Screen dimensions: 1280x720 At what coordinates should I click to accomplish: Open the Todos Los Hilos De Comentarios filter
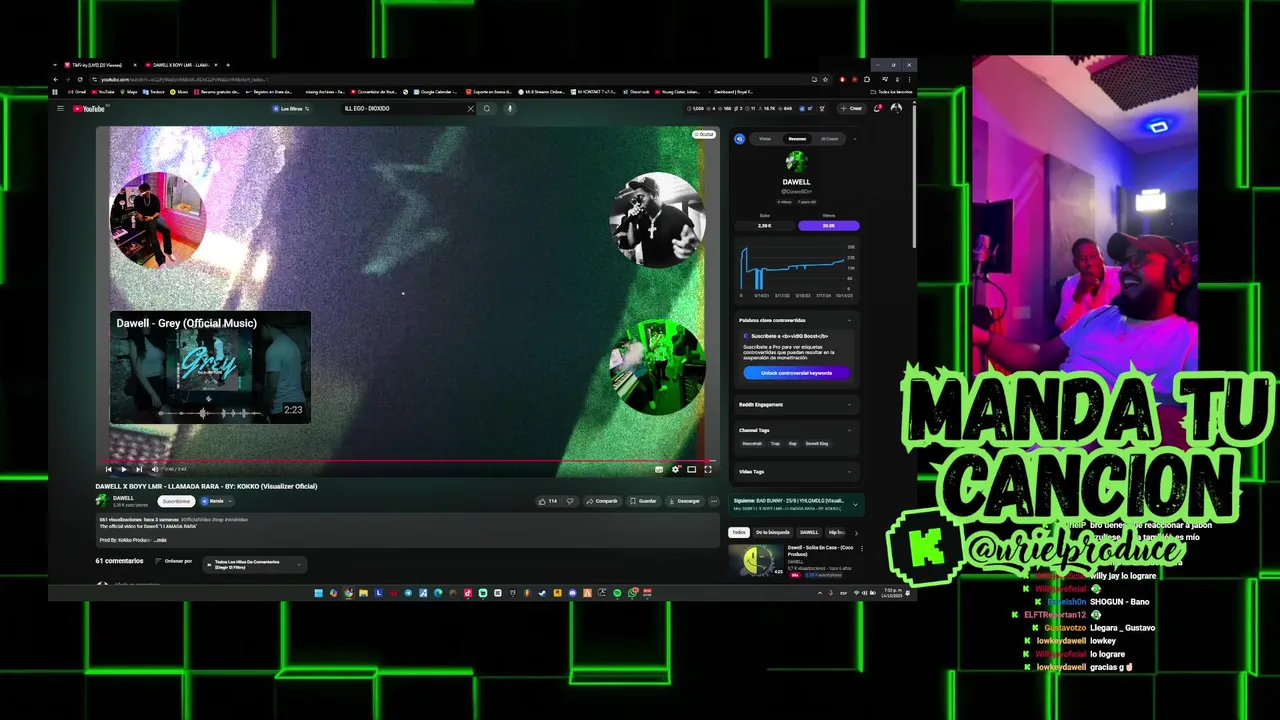point(254,565)
